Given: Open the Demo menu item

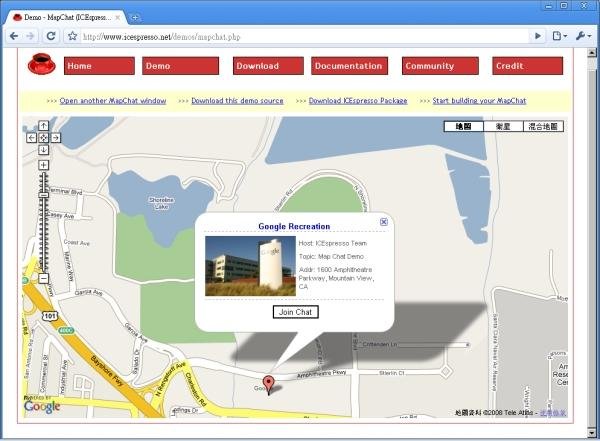Looking at the screenshot, I should pos(180,66).
